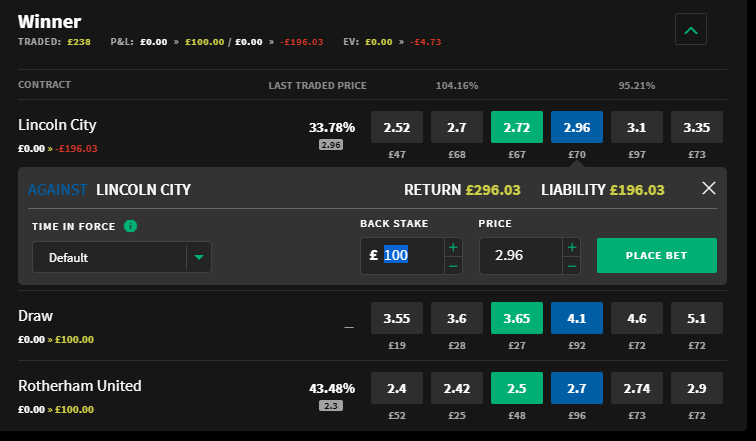Click the Last Traded Price column header

[317, 86]
